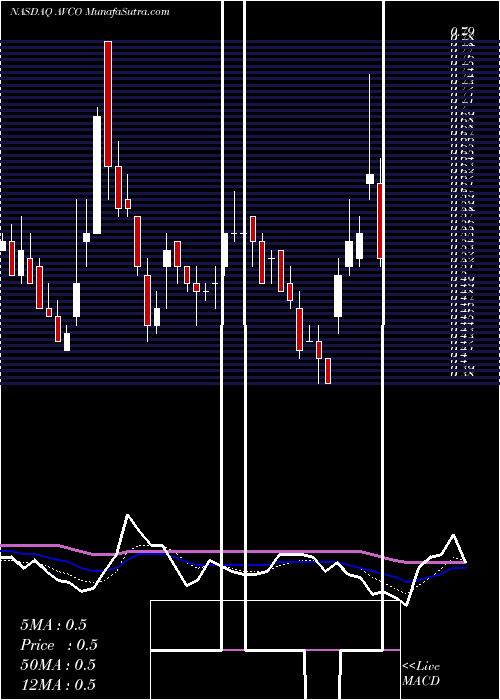This screenshot has height=700, width=500.
Task: Click the Price : 0.5 label
Action: tap(59, 645)
